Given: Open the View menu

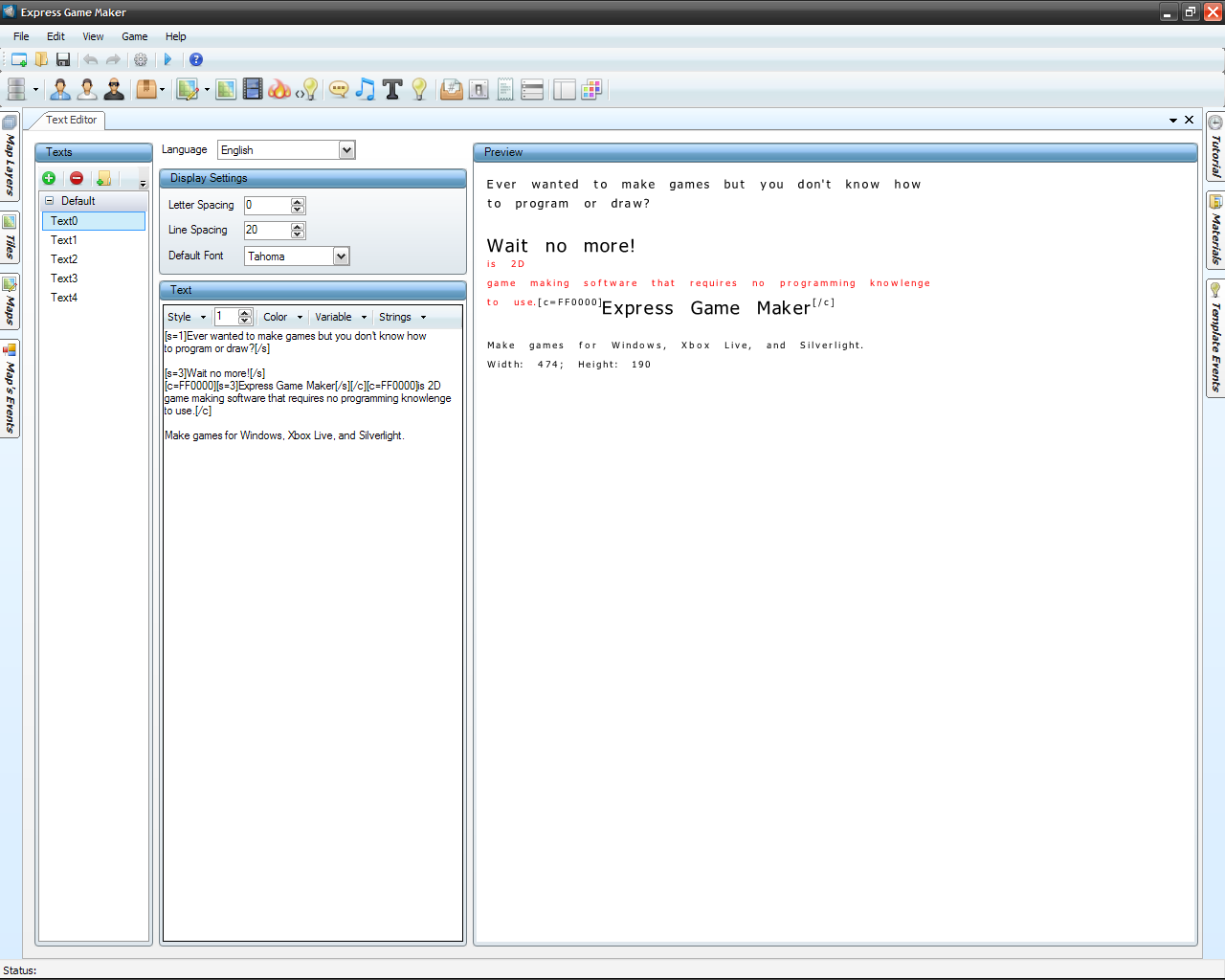Looking at the screenshot, I should (x=93, y=36).
